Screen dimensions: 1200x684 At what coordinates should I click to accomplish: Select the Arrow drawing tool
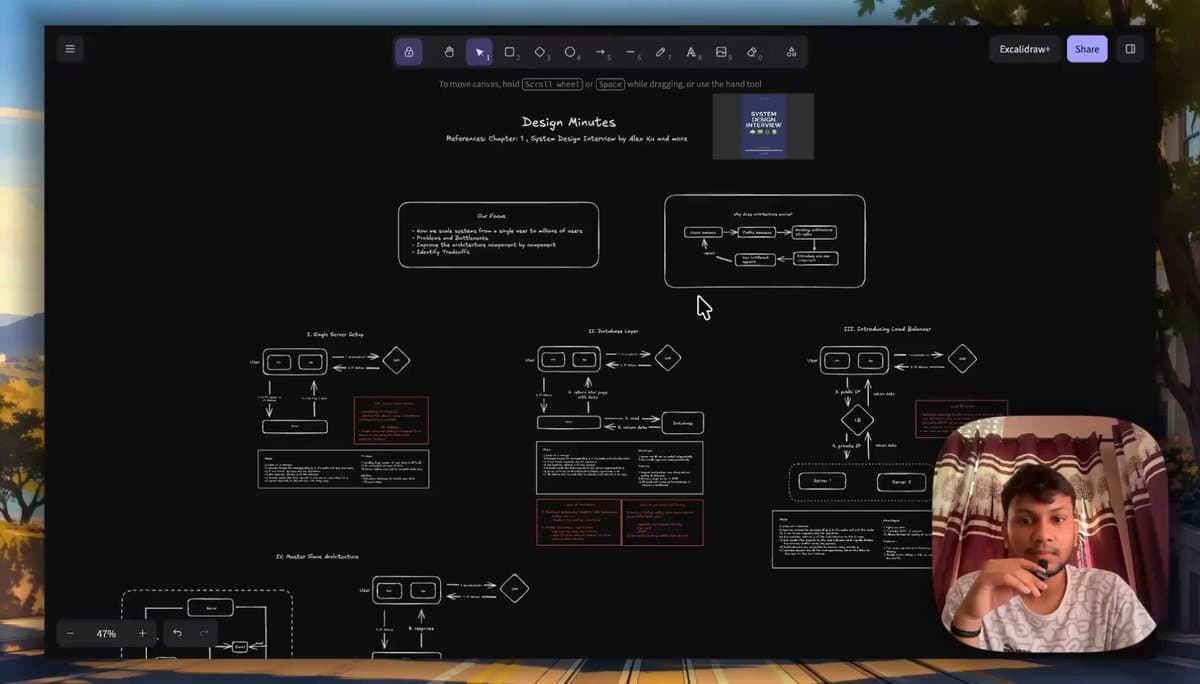(x=601, y=52)
